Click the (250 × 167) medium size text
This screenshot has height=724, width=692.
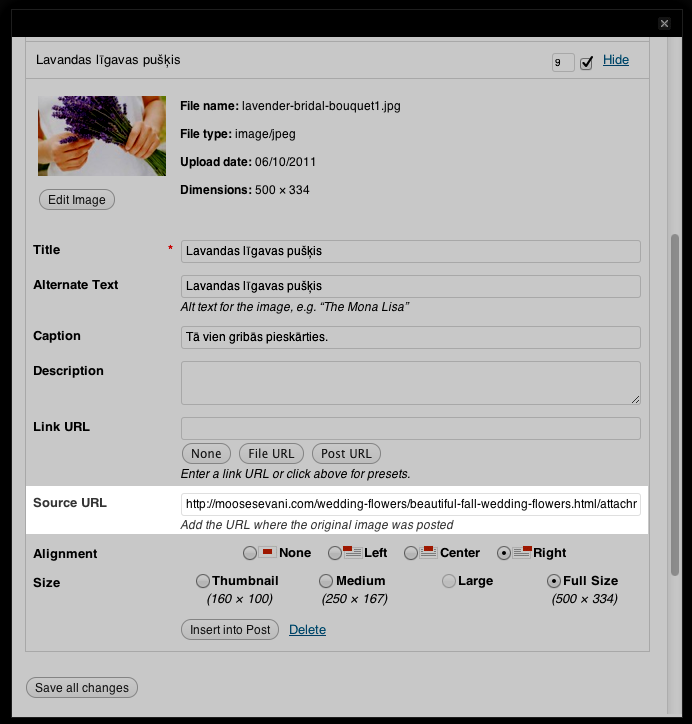click(355, 599)
